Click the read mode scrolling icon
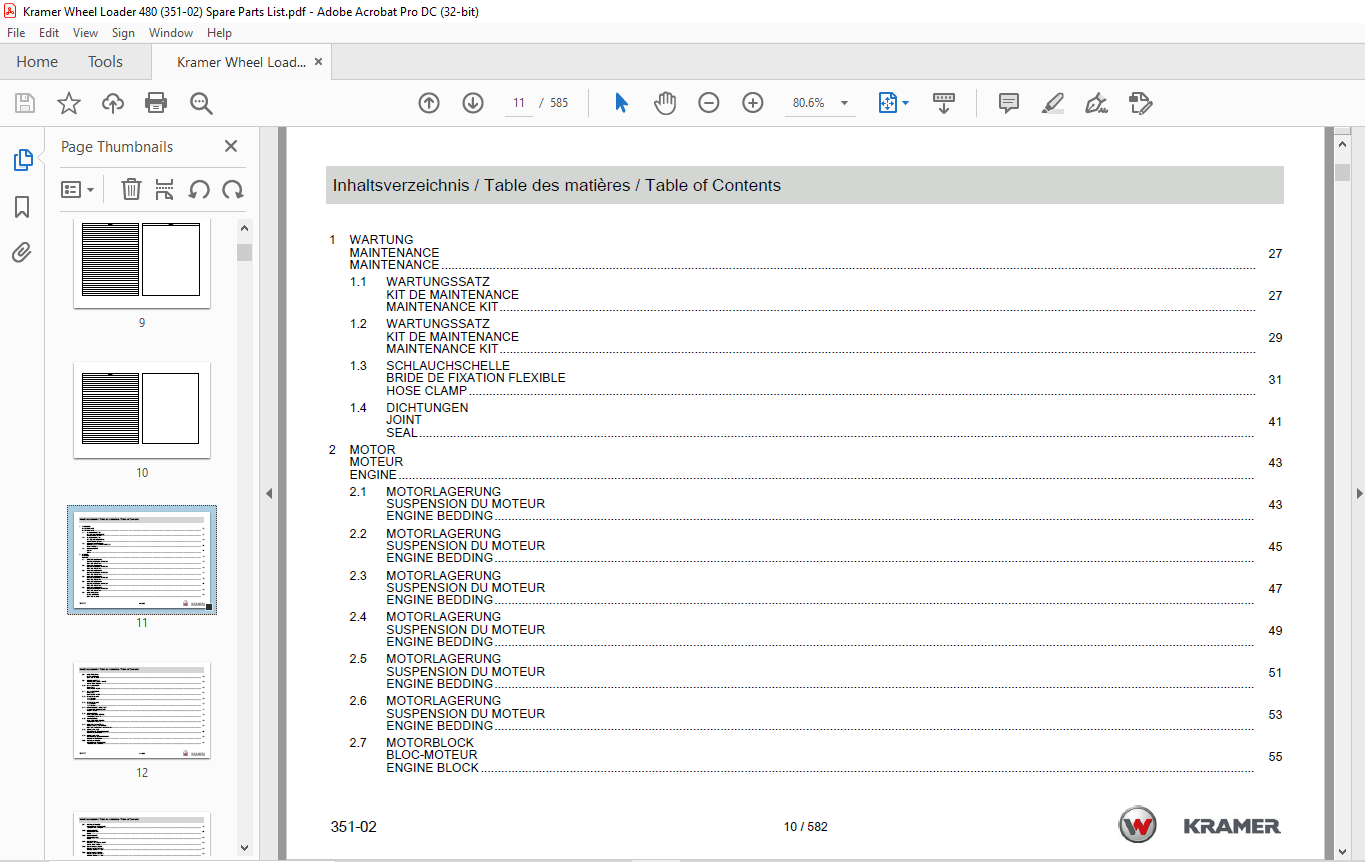1365x862 pixels. pos(944,103)
